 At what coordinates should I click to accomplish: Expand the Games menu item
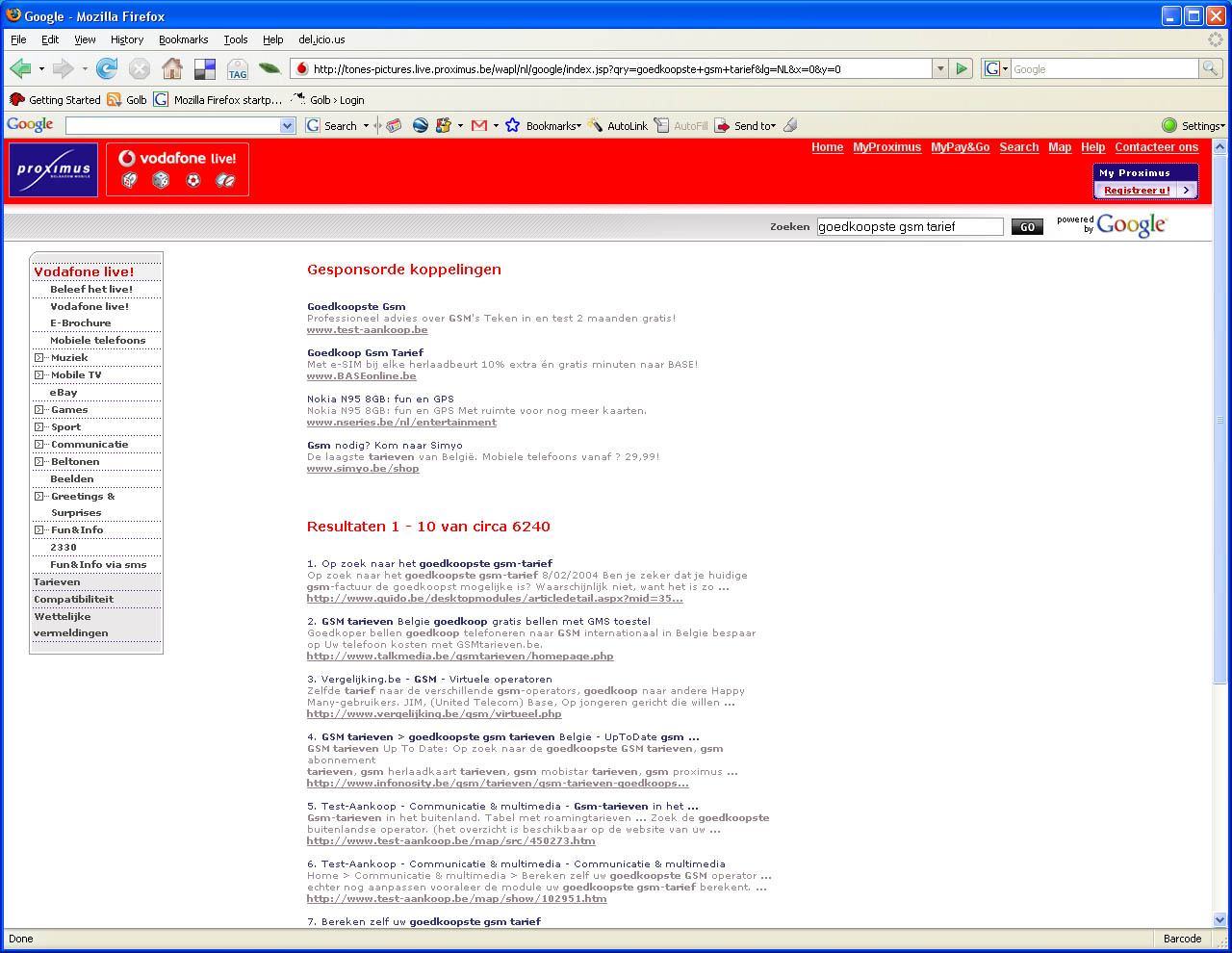[x=39, y=409]
